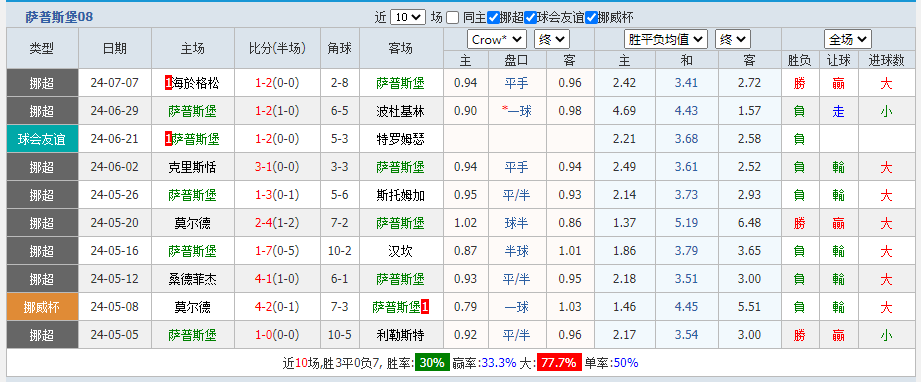Screen dimensions: 921x382
Task: Open the 终 dropdown beside 胜平负均值
Action: pyautogui.click(x=732, y=39)
